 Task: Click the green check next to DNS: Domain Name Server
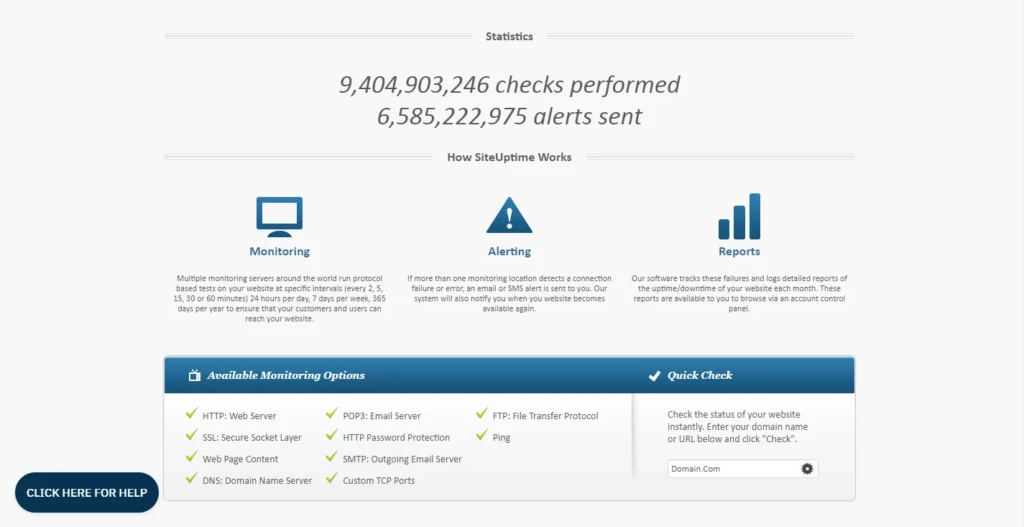[191, 478]
